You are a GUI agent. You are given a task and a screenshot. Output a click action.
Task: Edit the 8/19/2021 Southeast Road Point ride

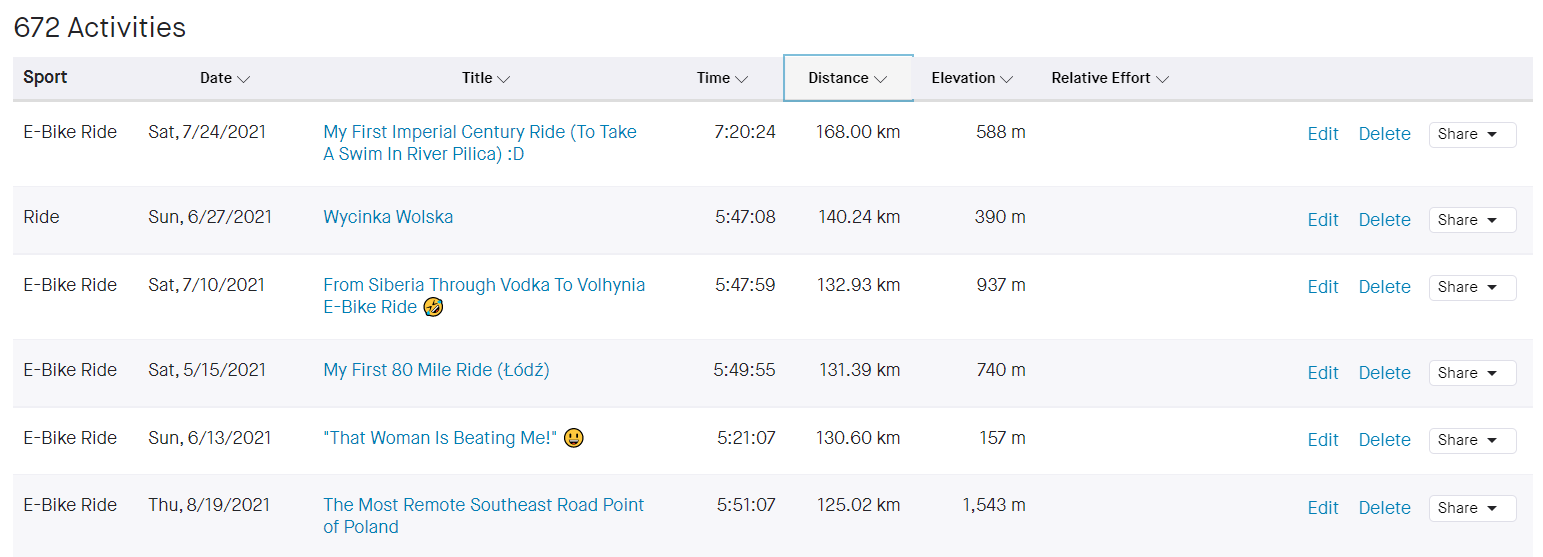1322,508
